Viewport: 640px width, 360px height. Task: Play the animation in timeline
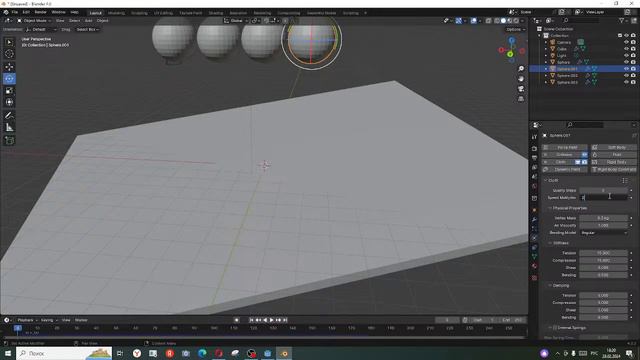272,320
